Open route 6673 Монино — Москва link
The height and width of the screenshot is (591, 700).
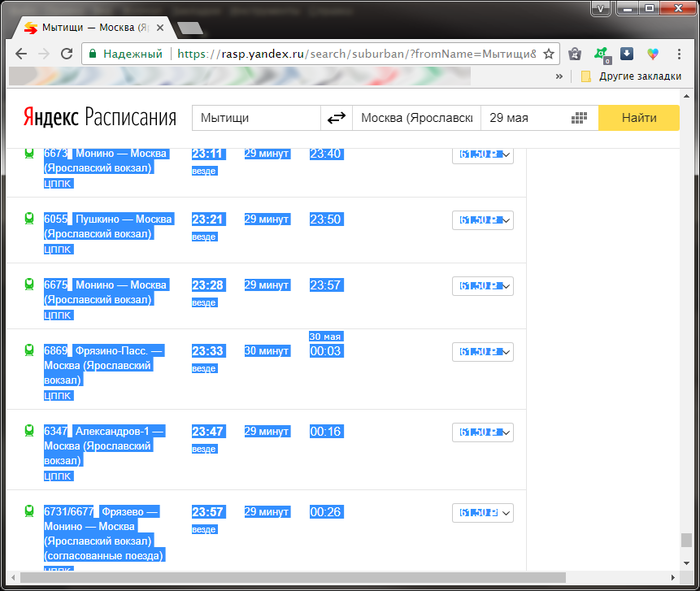pyautogui.click(x=105, y=161)
